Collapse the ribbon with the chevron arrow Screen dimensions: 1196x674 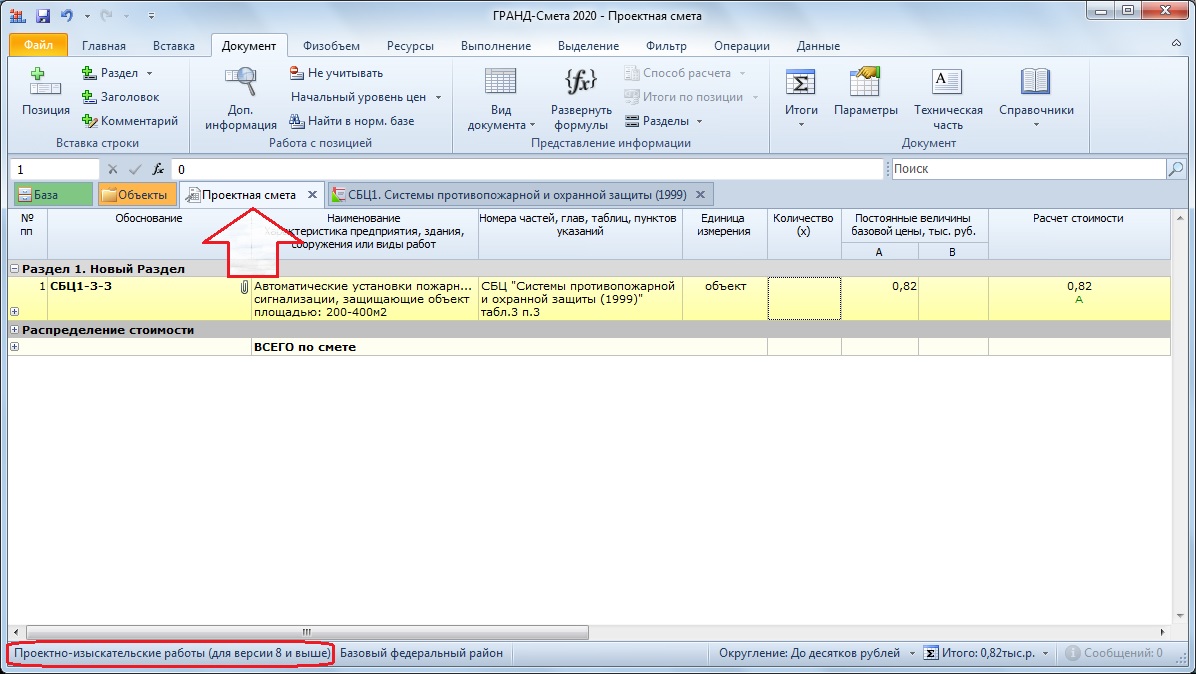pyautogui.click(x=1176, y=43)
